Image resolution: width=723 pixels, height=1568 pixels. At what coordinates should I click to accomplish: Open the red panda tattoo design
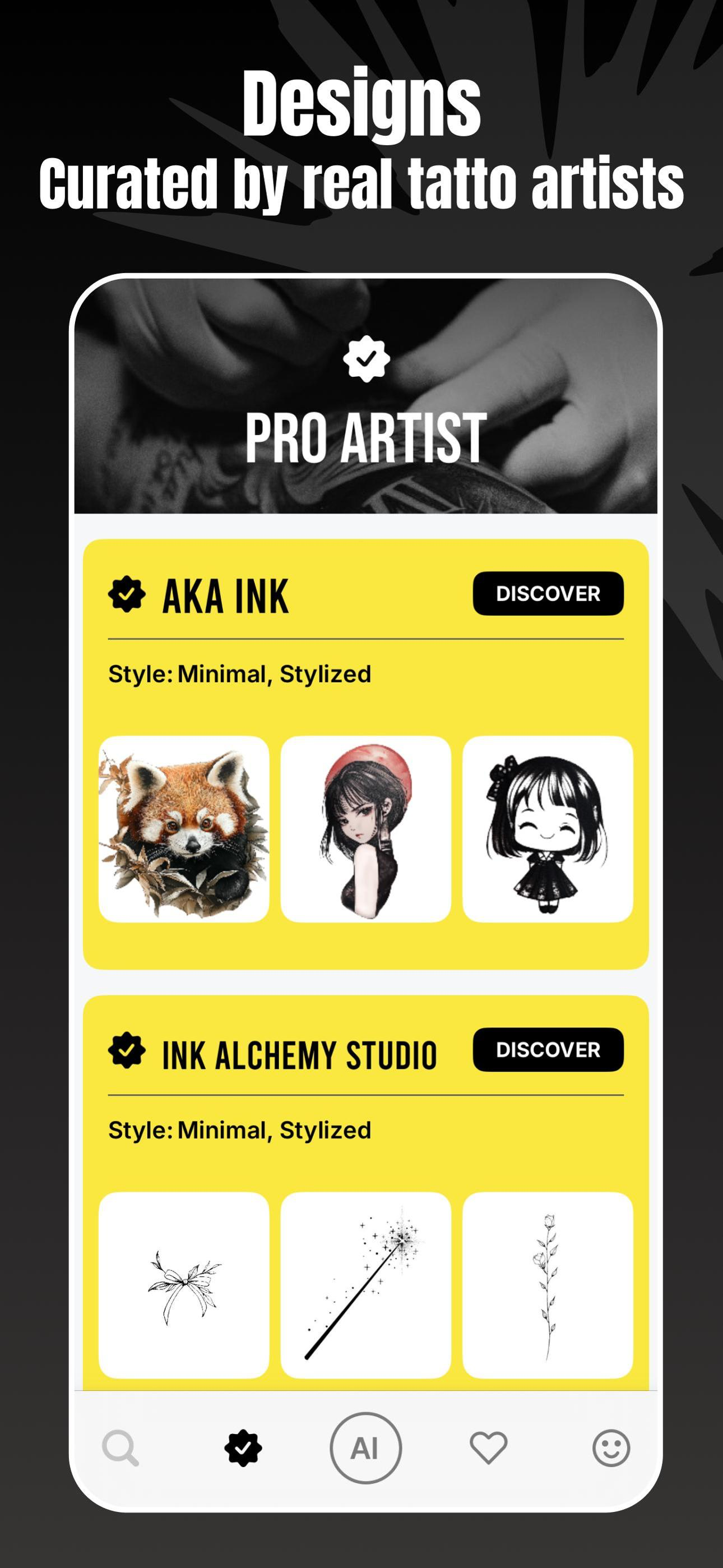pyautogui.click(x=184, y=829)
